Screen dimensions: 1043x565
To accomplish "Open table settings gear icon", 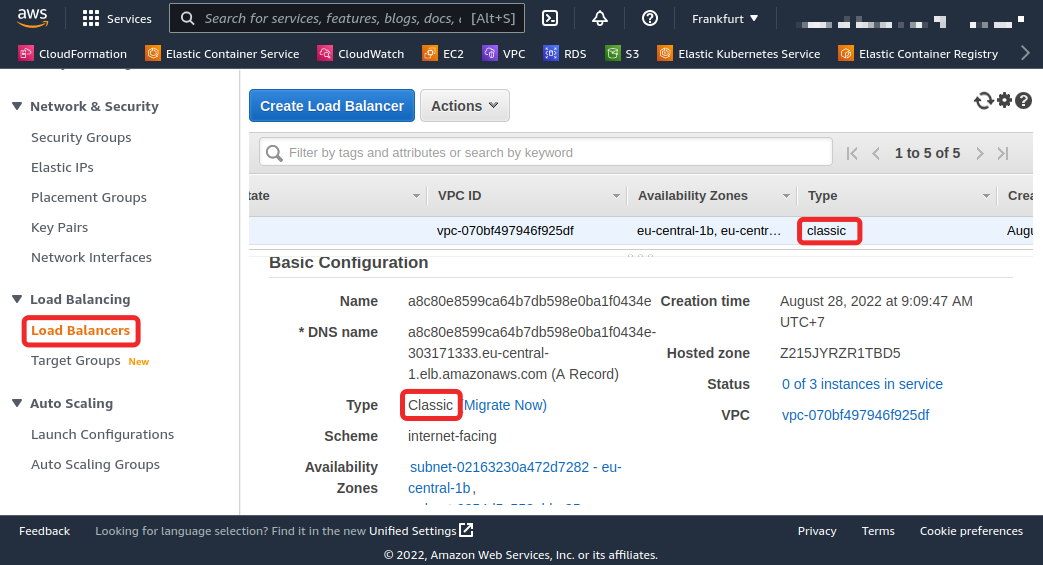I will click(x=1004, y=100).
